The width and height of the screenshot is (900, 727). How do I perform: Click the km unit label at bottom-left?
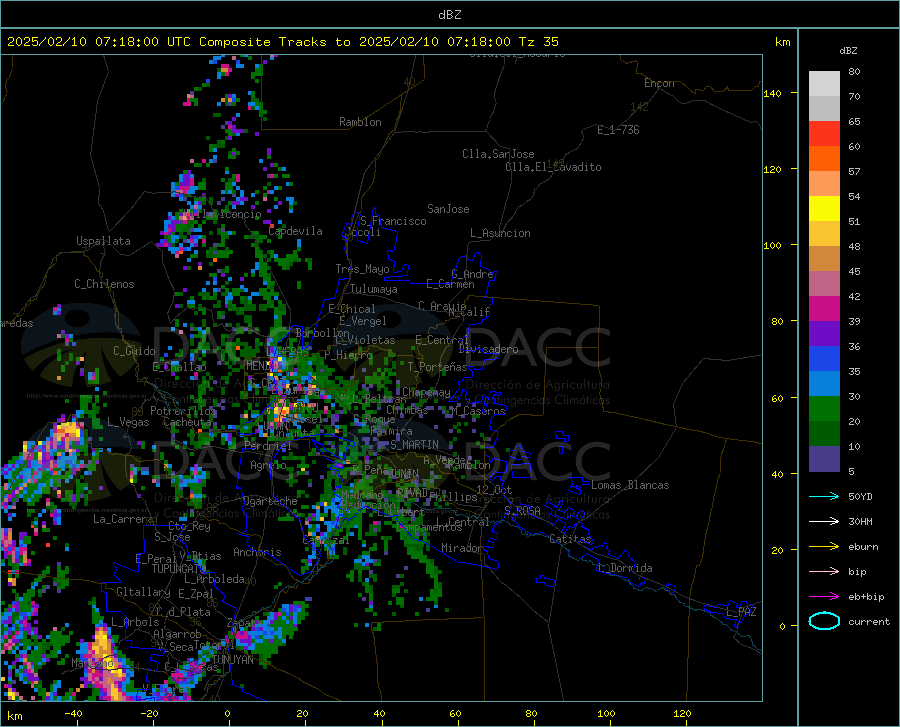pyautogui.click(x=14, y=716)
